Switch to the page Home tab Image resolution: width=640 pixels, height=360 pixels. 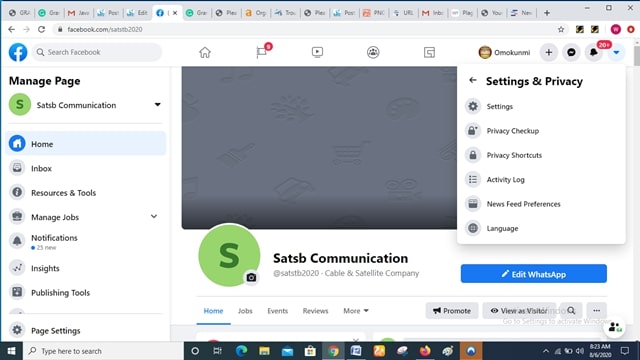(213, 311)
